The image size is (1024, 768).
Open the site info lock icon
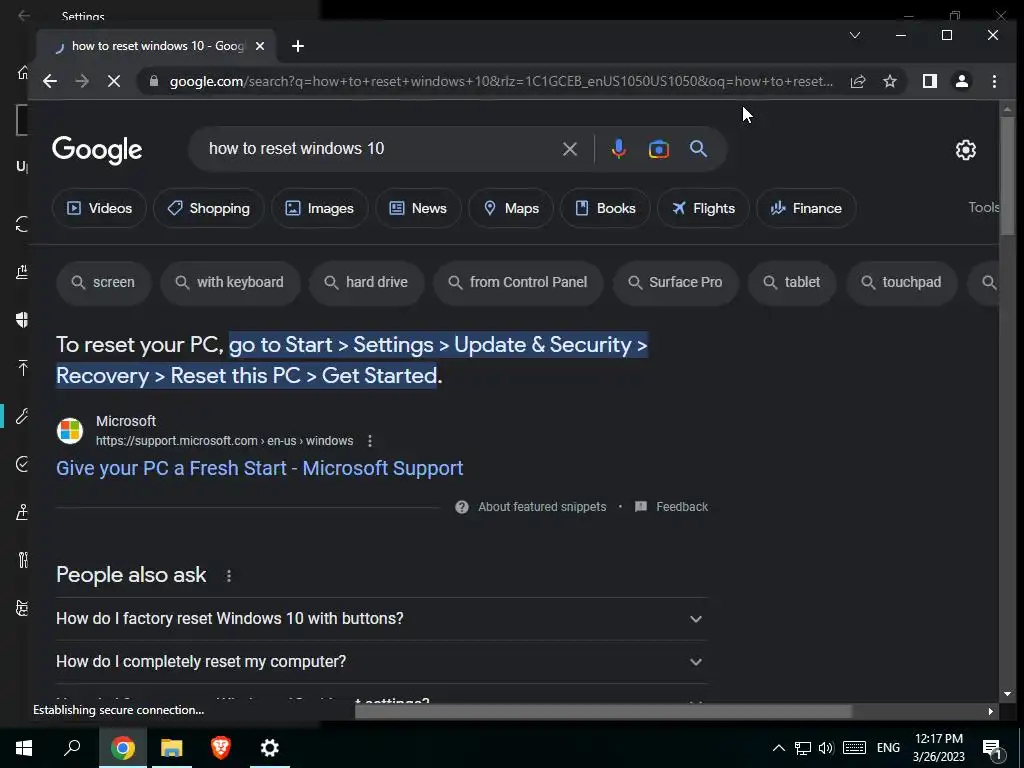[154, 81]
